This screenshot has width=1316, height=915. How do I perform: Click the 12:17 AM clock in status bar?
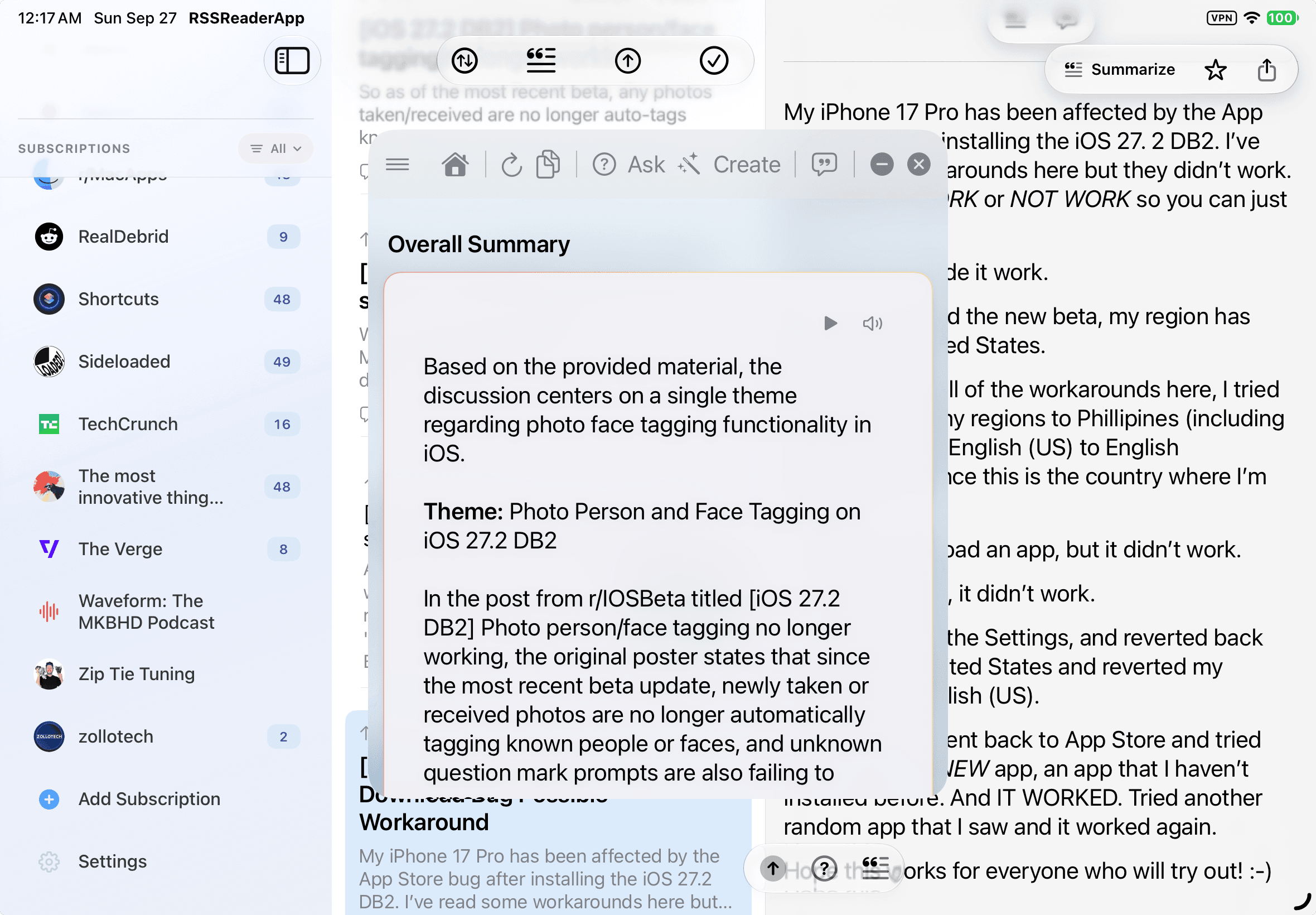50,18
